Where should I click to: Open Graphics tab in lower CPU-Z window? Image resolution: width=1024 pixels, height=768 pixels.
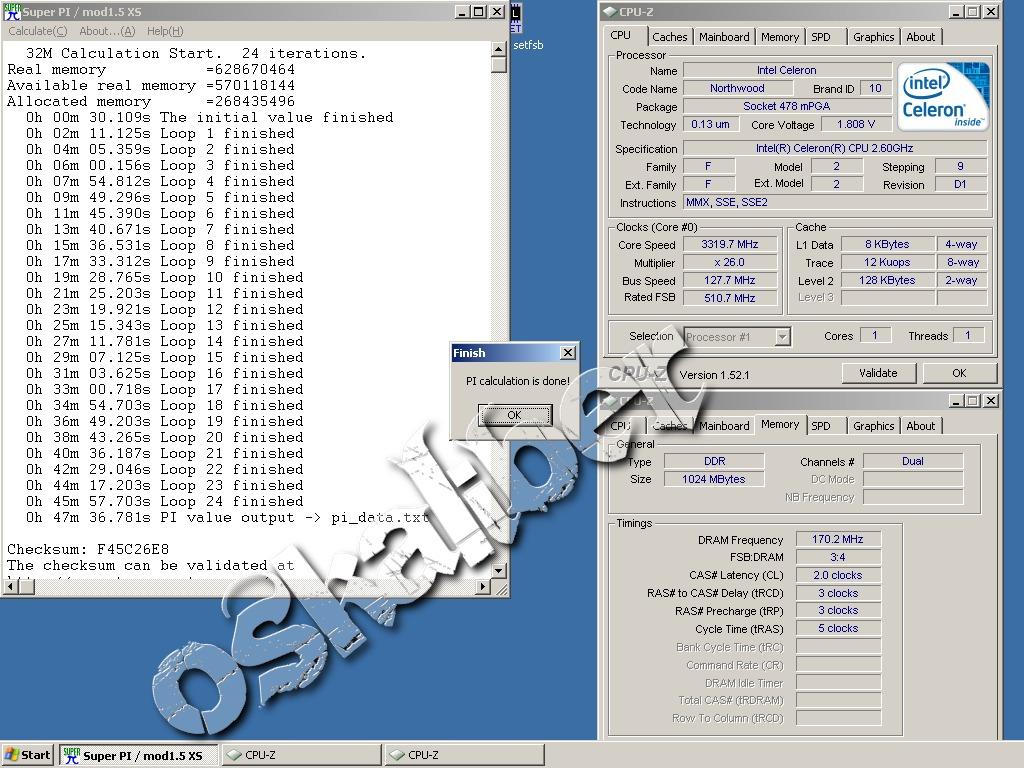tap(873, 426)
